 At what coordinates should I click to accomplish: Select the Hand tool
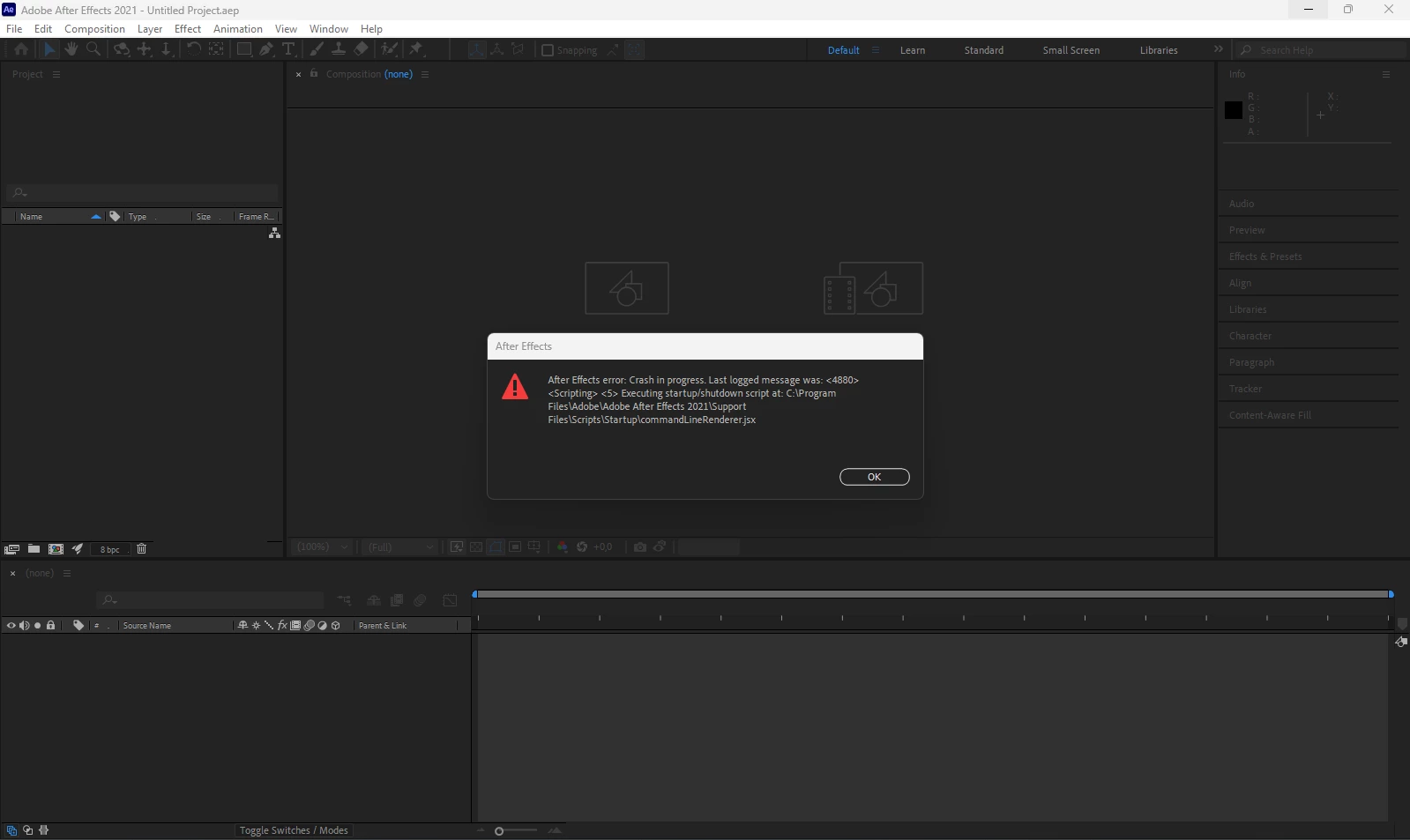[x=71, y=49]
